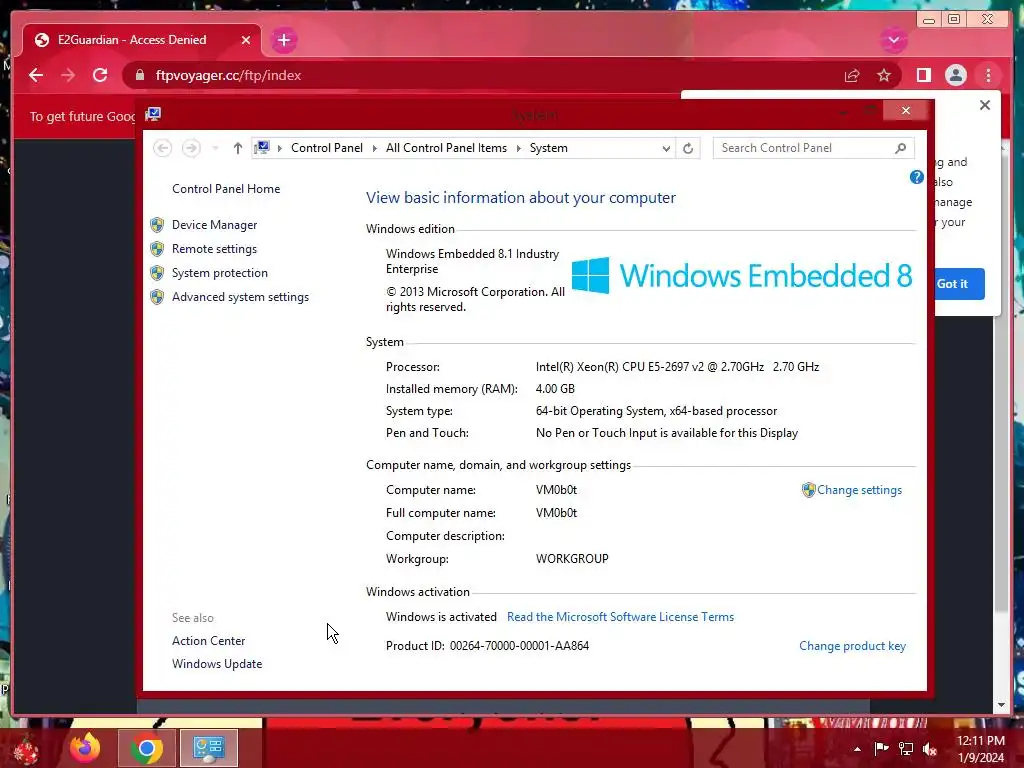Viewport: 1024px width, 768px height.
Task: Expand breadcrumb arrow before Control Panel
Action: click(280, 148)
